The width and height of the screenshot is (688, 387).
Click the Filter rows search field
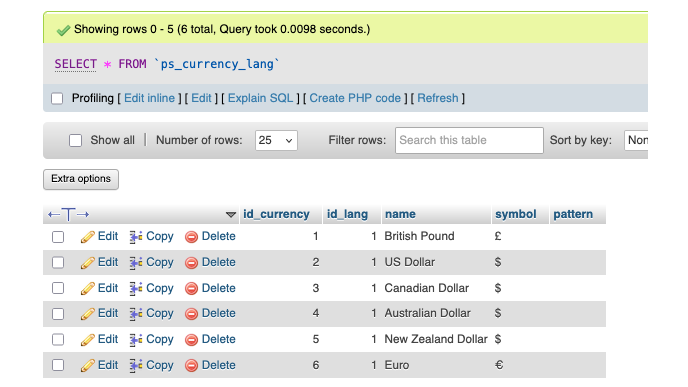pos(469,140)
